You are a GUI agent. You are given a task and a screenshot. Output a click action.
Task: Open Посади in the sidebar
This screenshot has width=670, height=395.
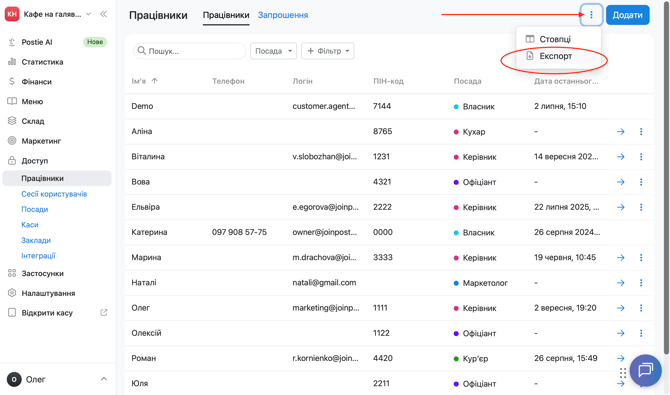(35, 209)
